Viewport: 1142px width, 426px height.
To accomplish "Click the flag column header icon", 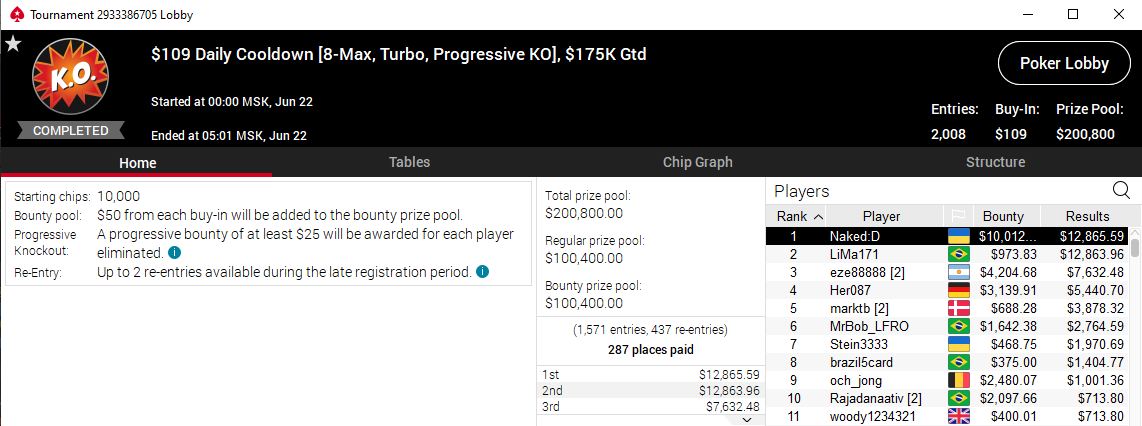I will pyautogui.click(x=958, y=216).
